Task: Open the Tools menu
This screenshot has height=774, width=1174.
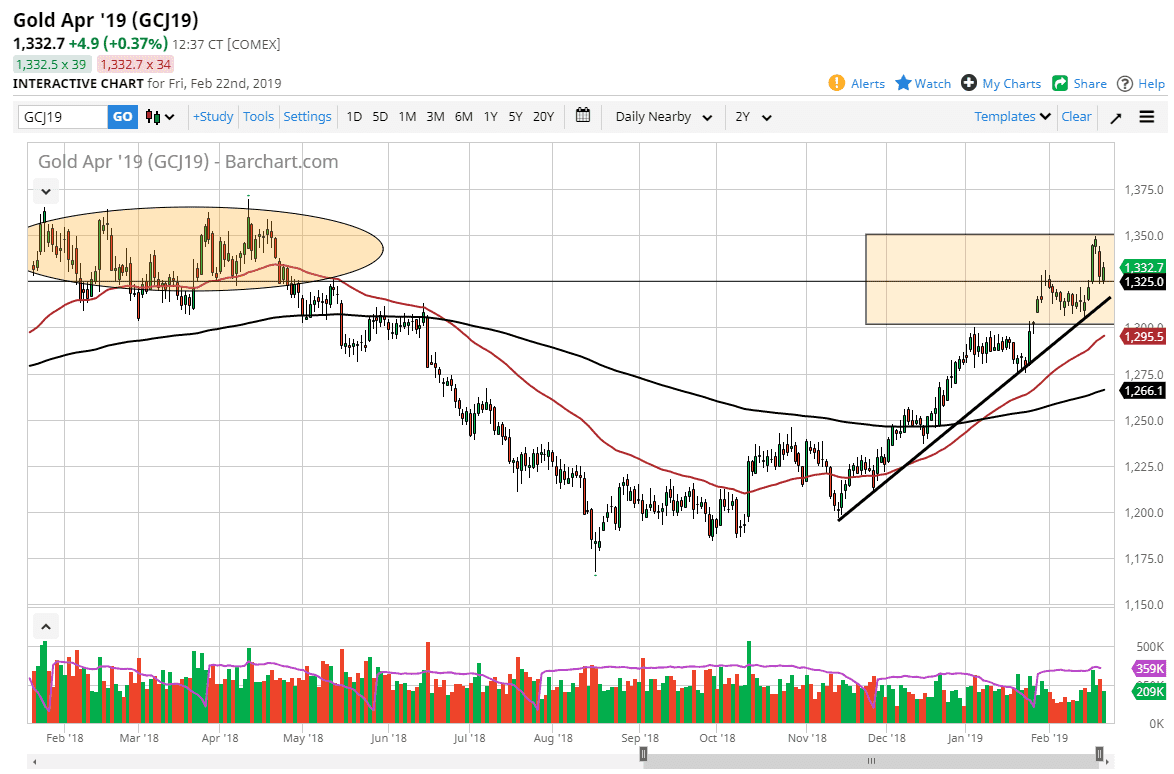Action: point(258,117)
